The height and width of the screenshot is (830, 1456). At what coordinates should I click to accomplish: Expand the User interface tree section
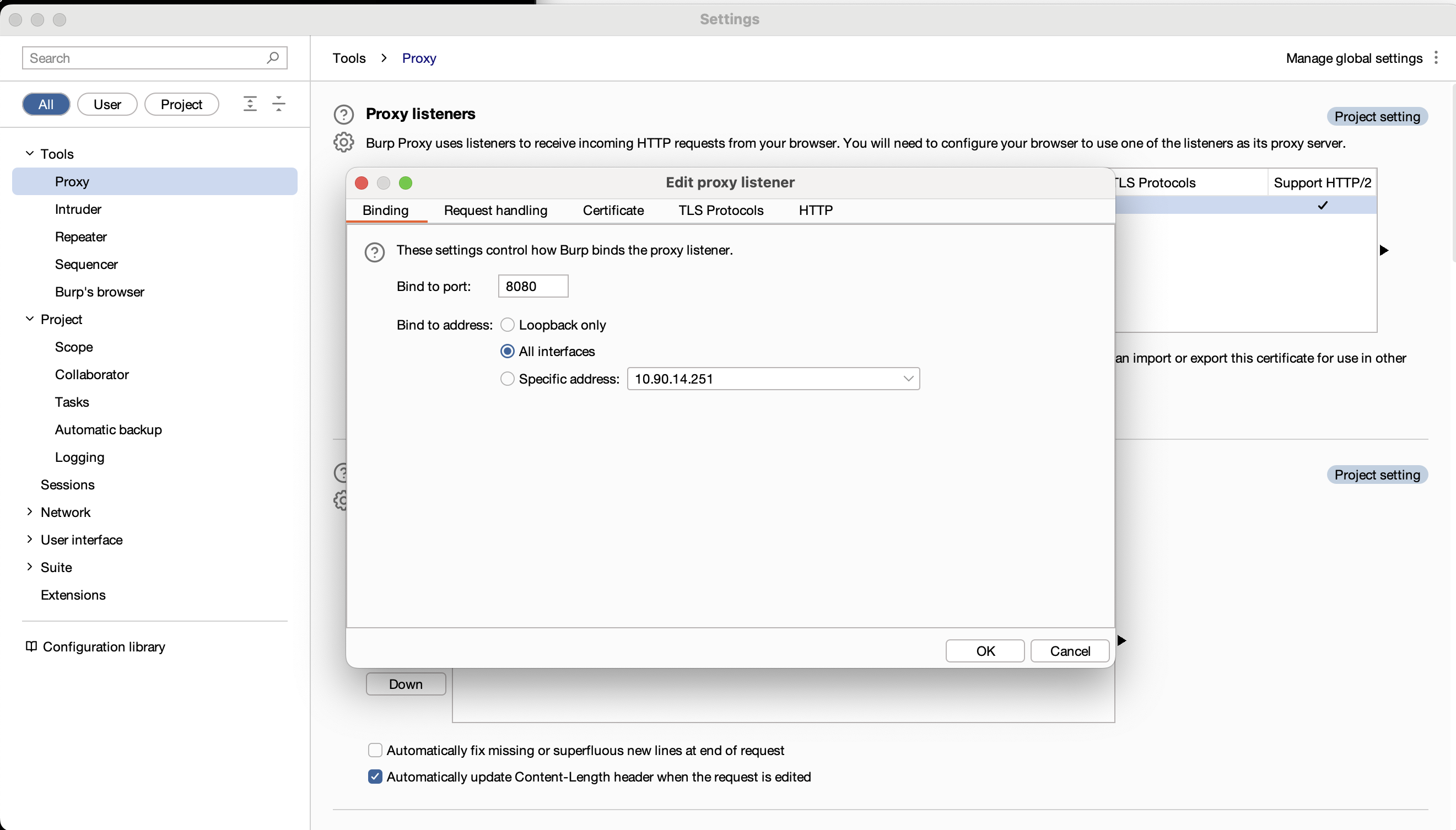30,539
